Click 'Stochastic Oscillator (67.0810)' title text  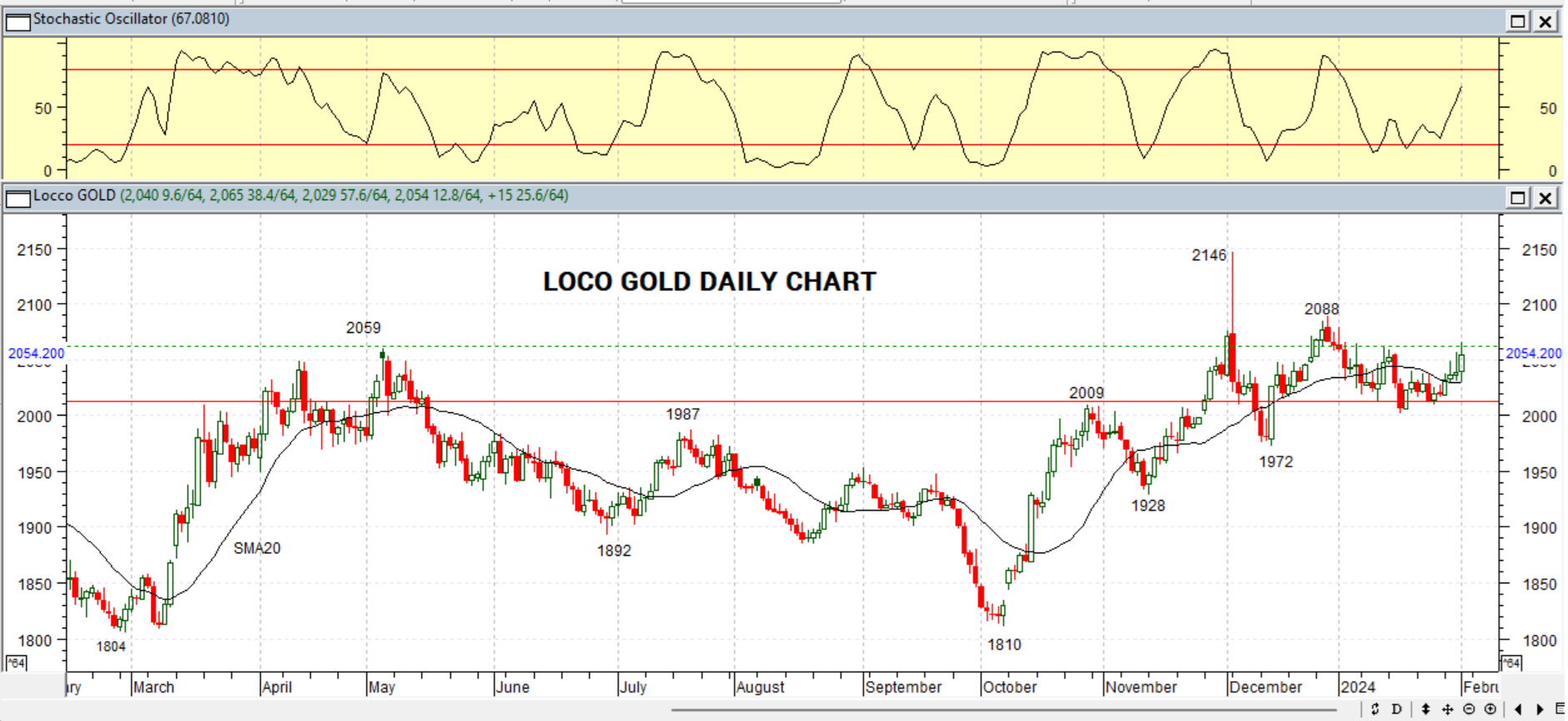(131, 18)
